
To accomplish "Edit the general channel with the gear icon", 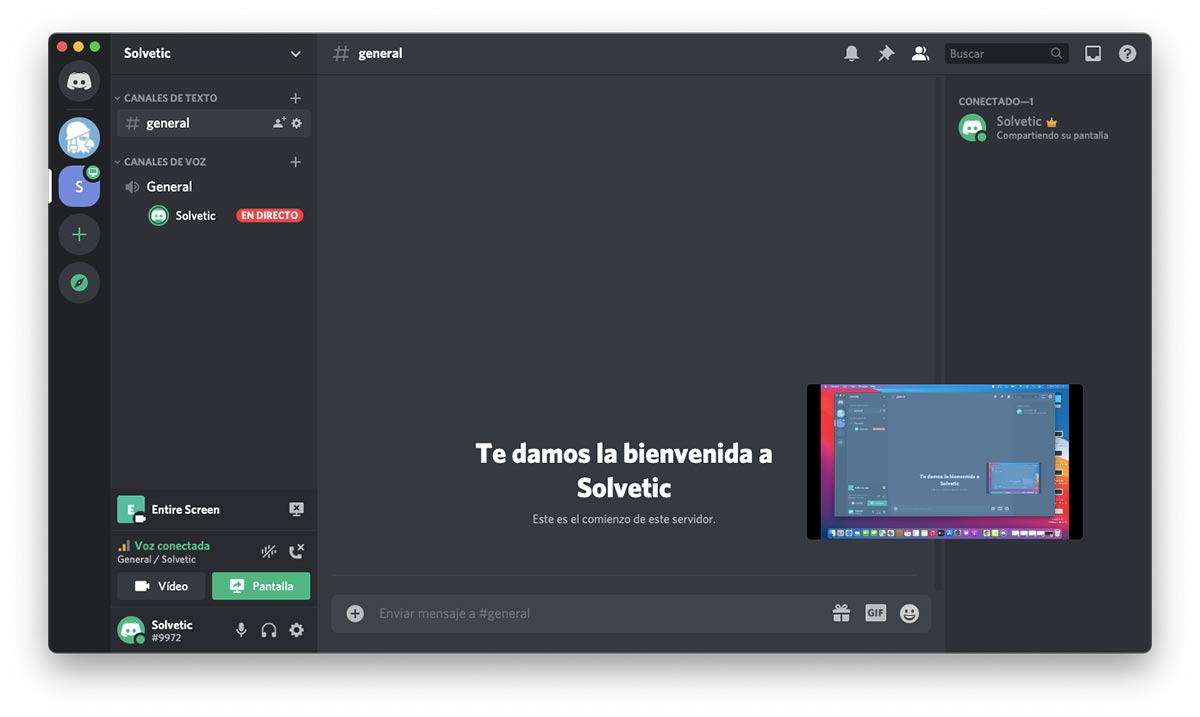I will pos(296,123).
